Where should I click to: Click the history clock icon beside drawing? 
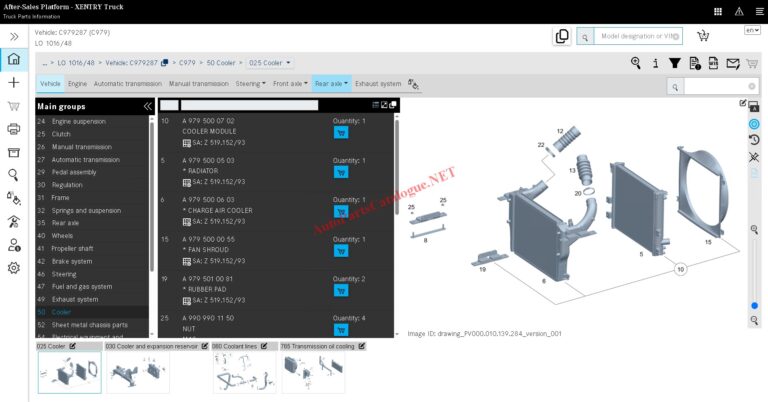(754, 140)
